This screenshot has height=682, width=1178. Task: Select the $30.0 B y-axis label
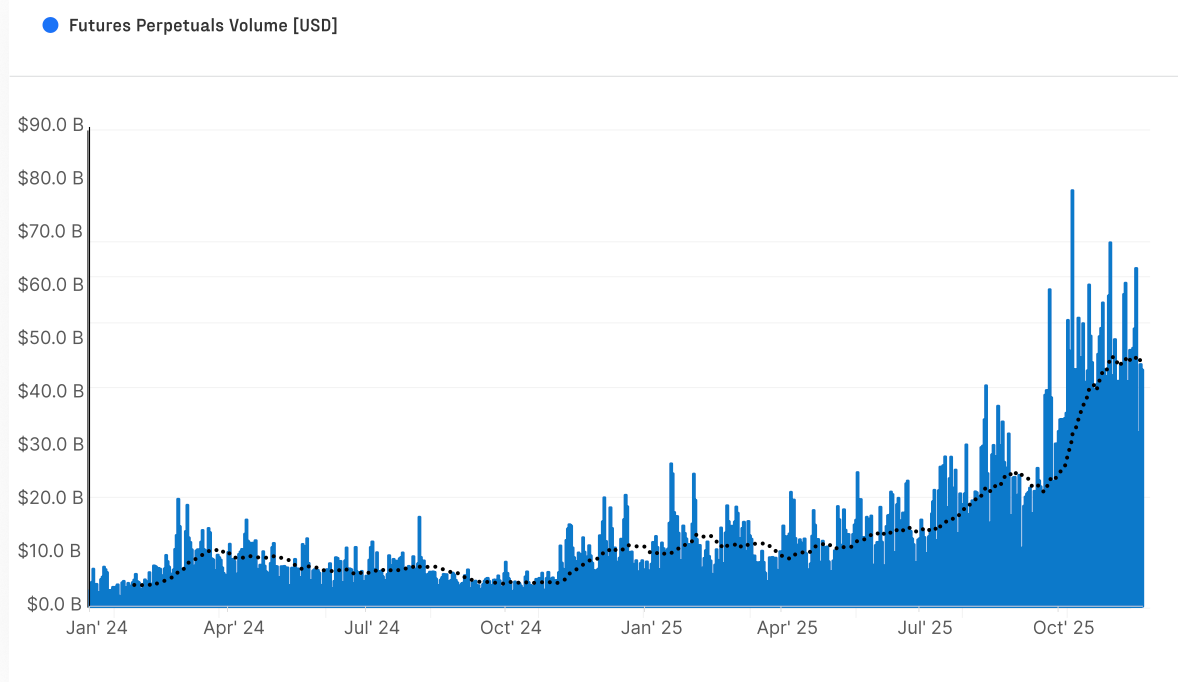click(50, 445)
